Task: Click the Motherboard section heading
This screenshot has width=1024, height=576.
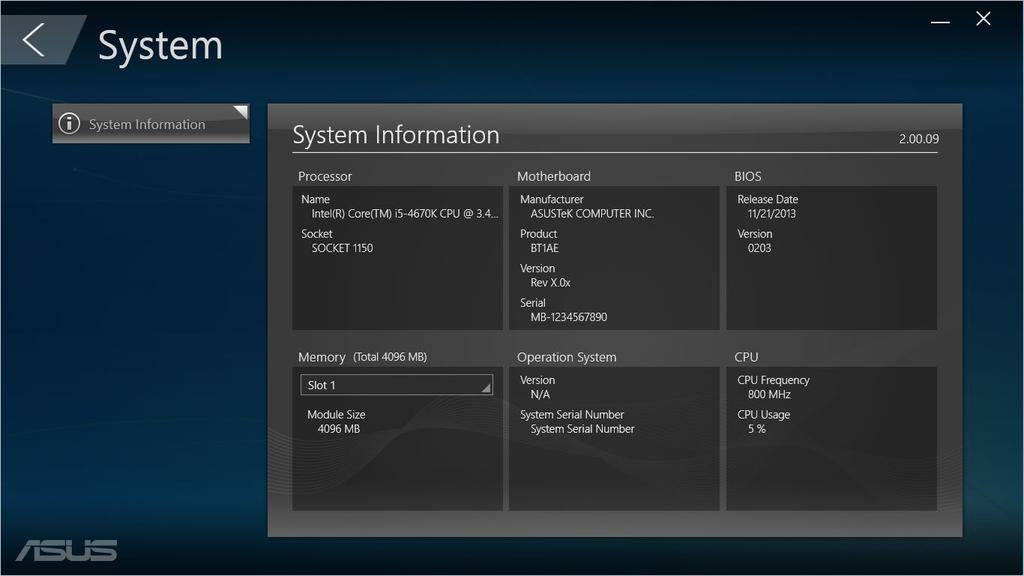Action: [x=554, y=176]
